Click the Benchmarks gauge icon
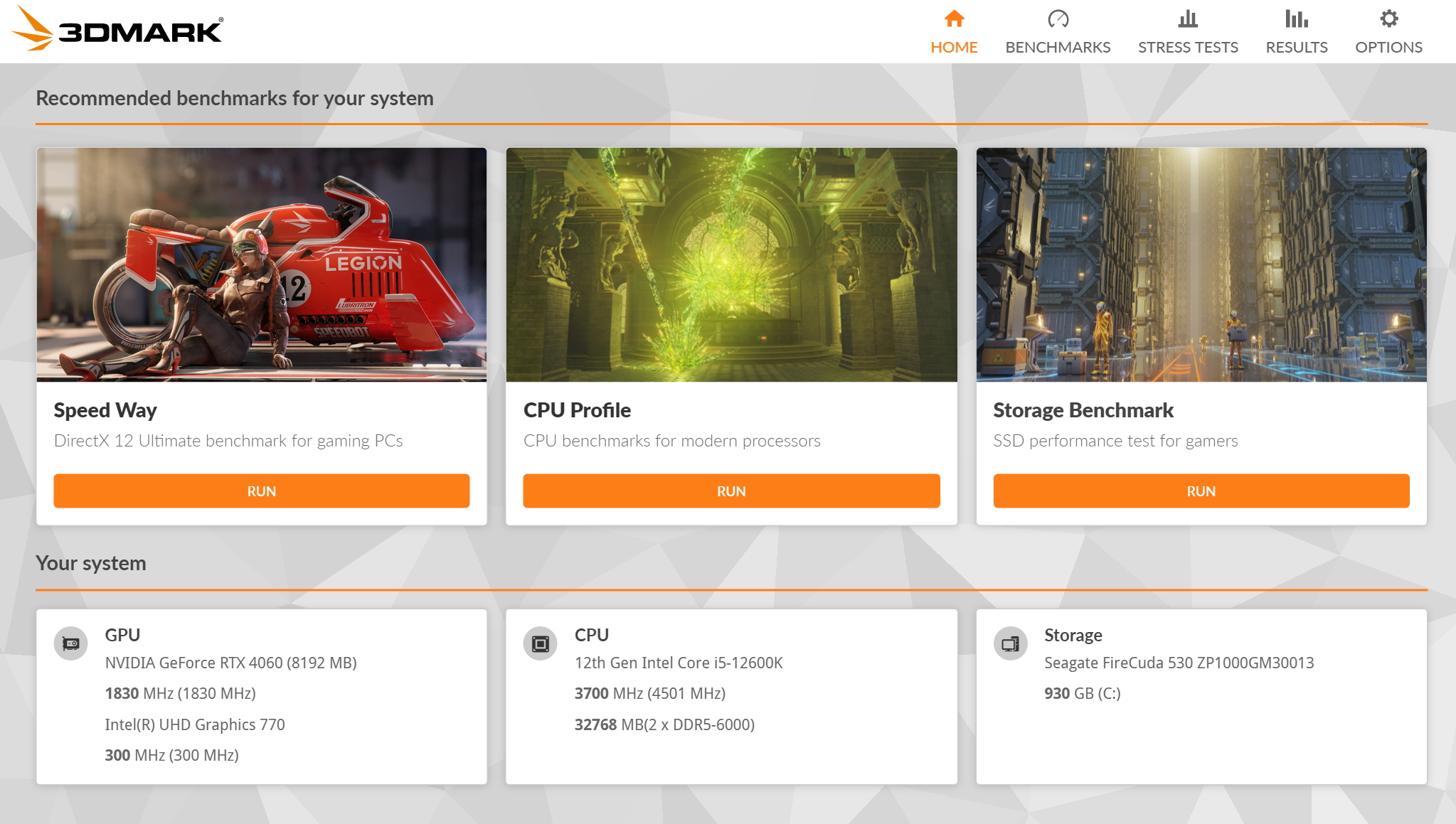This screenshot has height=824, width=1456. click(1058, 18)
